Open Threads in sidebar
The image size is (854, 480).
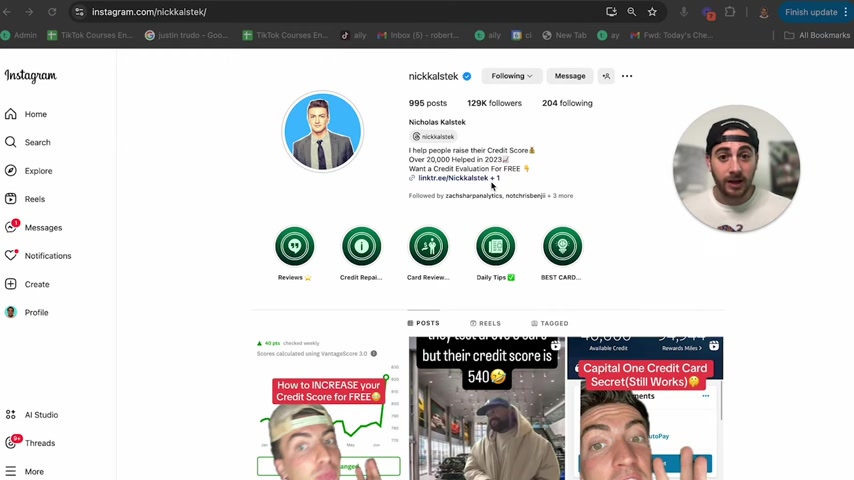point(30,443)
